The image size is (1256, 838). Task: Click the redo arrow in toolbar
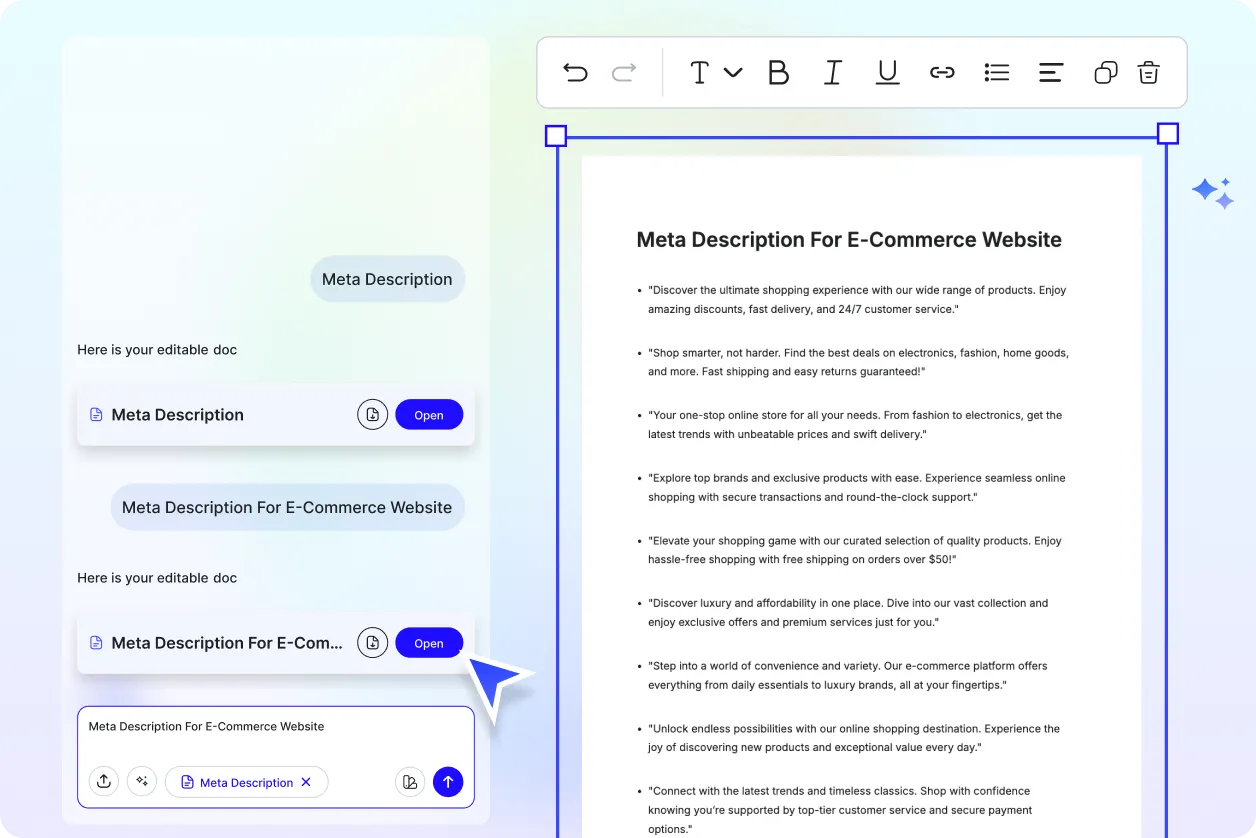pos(624,72)
